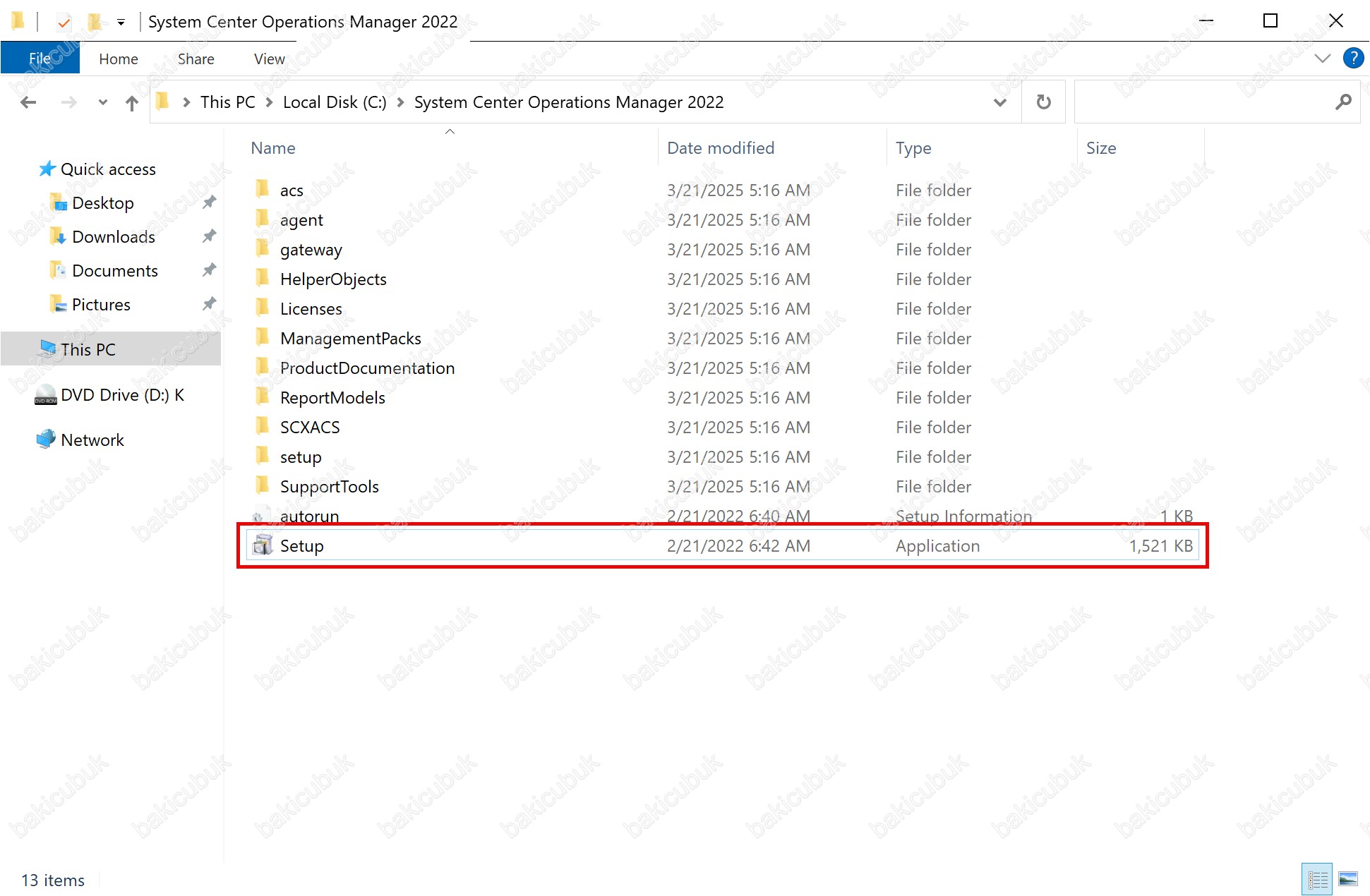Click System Center Operations Manager 2022 breadcrumb
Viewport: 1370px width, 896px height.
coord(569,102)
